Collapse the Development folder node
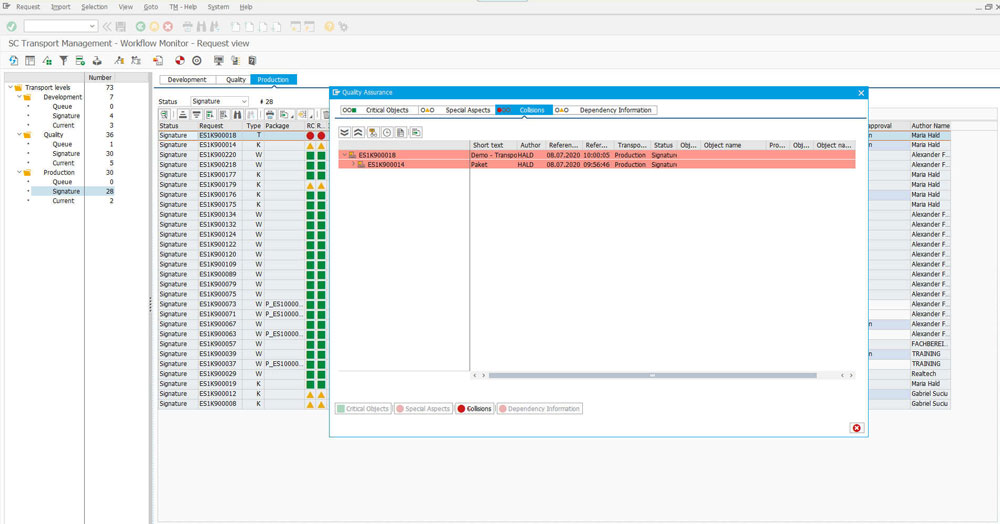This screenshot has width=1000, height=524. coord(19,97)
